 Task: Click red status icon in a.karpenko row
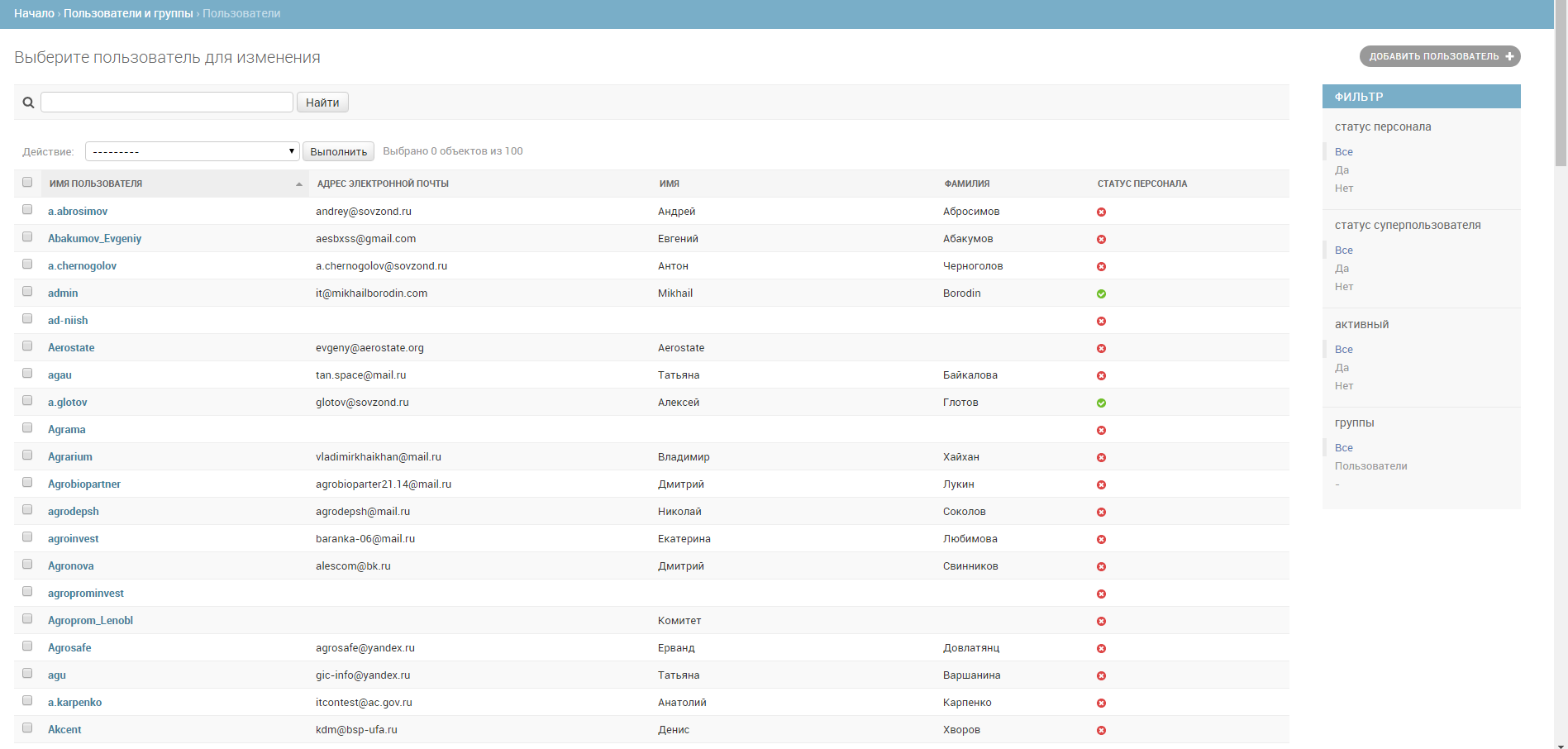[x=1101, y=704]
